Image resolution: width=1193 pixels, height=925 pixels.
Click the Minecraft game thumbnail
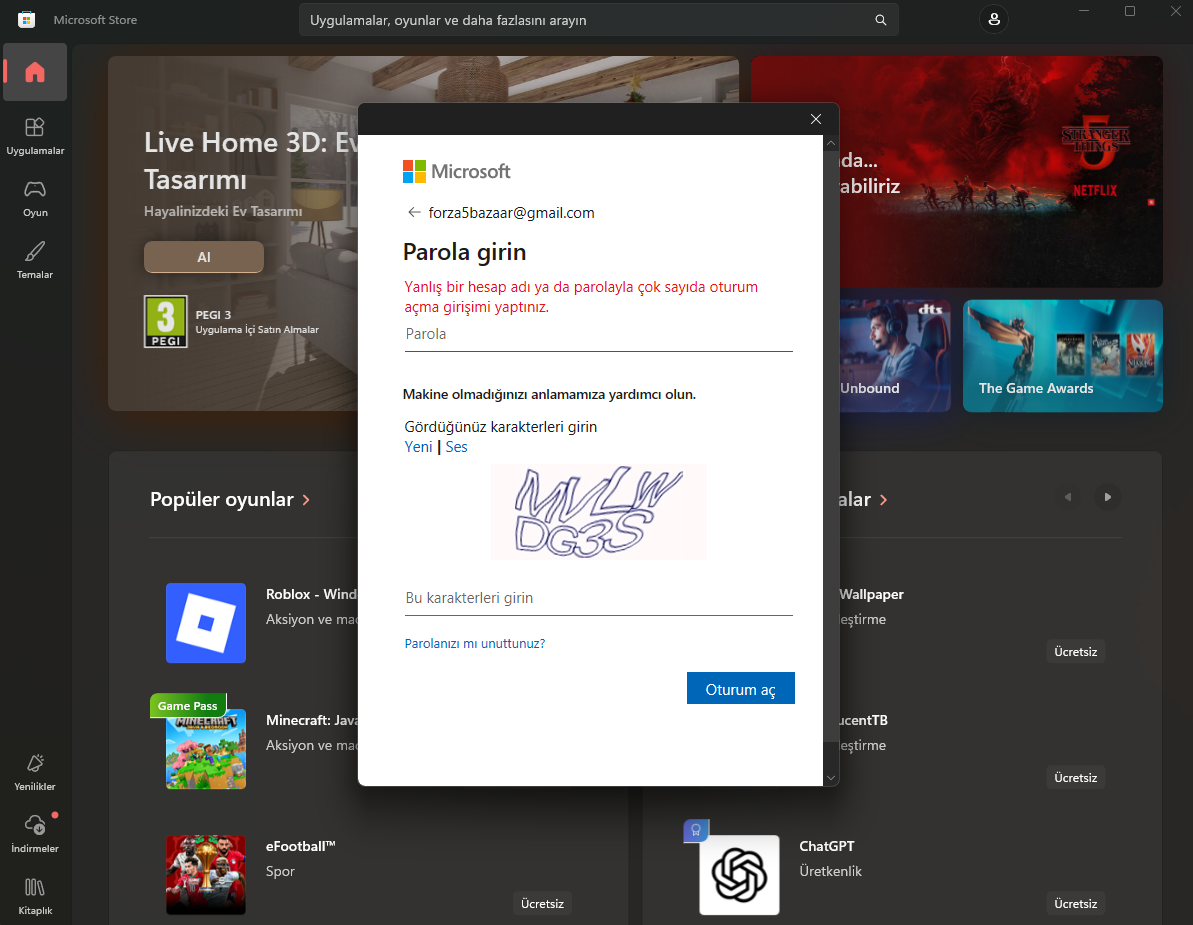pyautogui.click(x=205, y=749)
